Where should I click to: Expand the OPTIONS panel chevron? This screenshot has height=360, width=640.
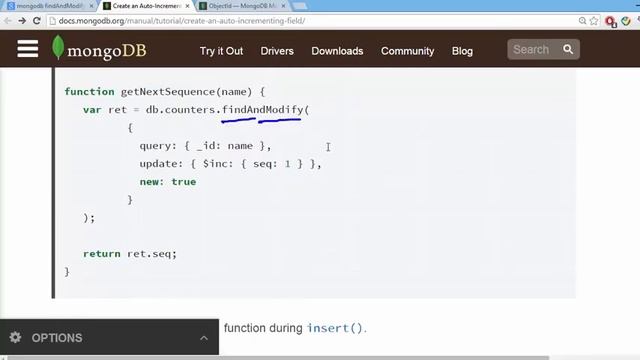coord(204,338)
